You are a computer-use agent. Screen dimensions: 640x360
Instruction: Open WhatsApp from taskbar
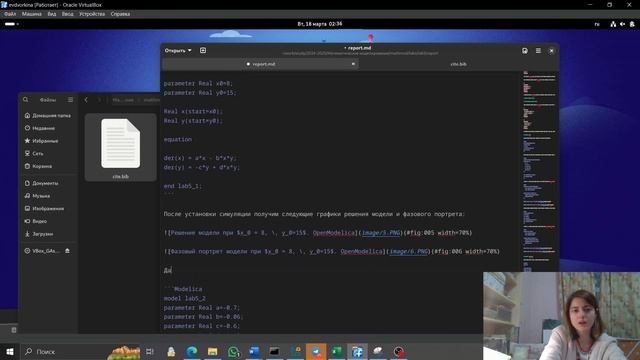[233, 351]
